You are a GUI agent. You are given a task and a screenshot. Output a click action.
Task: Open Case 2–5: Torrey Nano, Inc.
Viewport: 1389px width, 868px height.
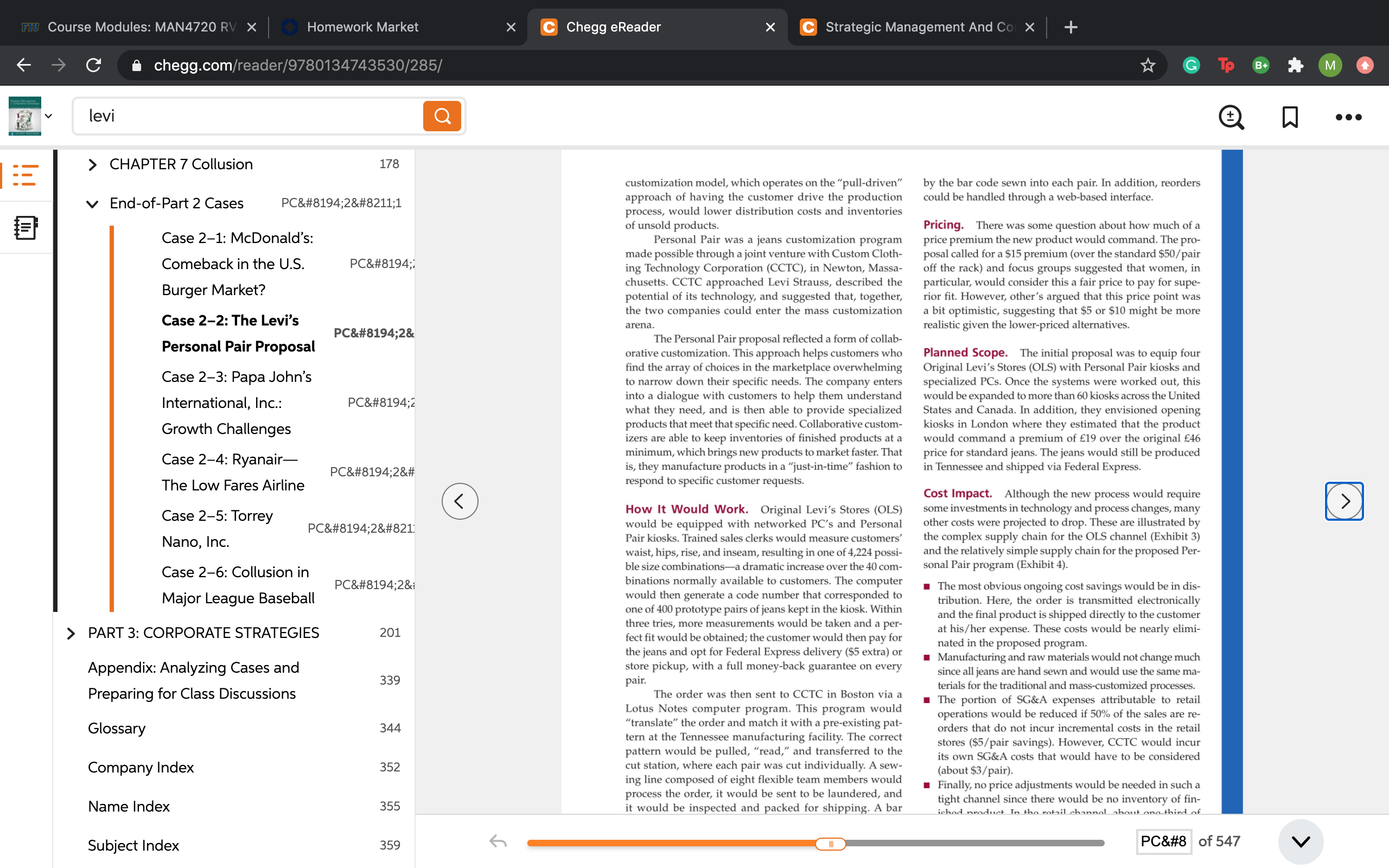(x=217, y=529)
